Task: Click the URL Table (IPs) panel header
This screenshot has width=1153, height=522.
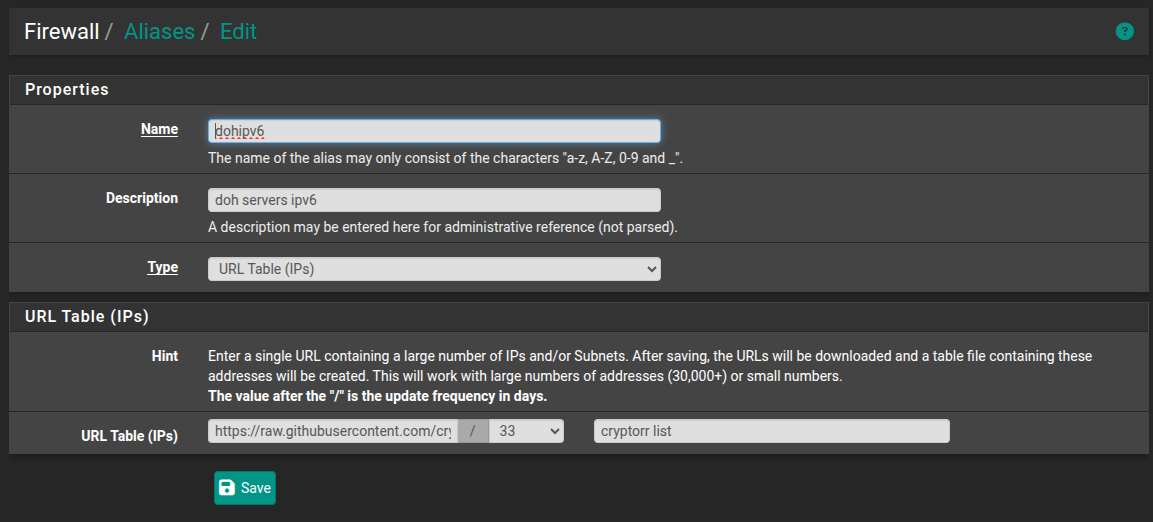Action: (x=87, y=317)
